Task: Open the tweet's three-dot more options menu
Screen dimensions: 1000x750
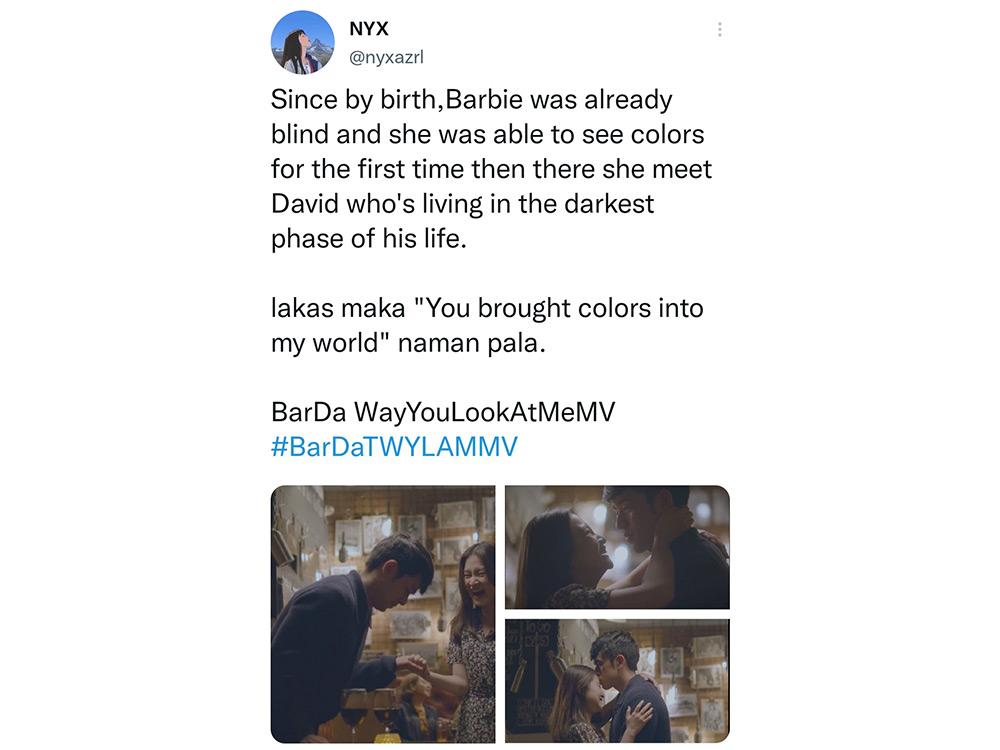Action: click(719, 29)
